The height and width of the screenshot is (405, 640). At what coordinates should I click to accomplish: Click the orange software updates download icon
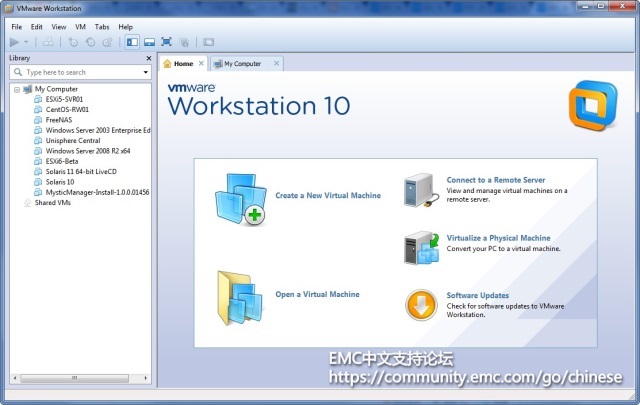421,305
